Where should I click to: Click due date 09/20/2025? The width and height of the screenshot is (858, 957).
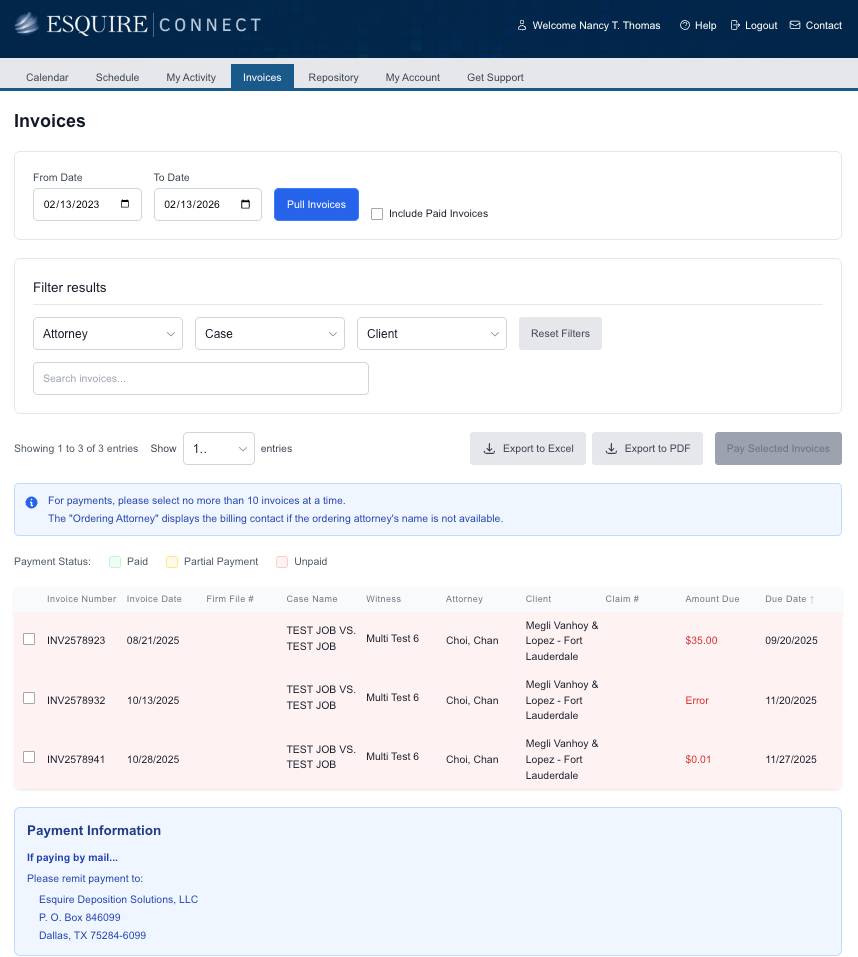pyautogui.click(x=791, y=641)
